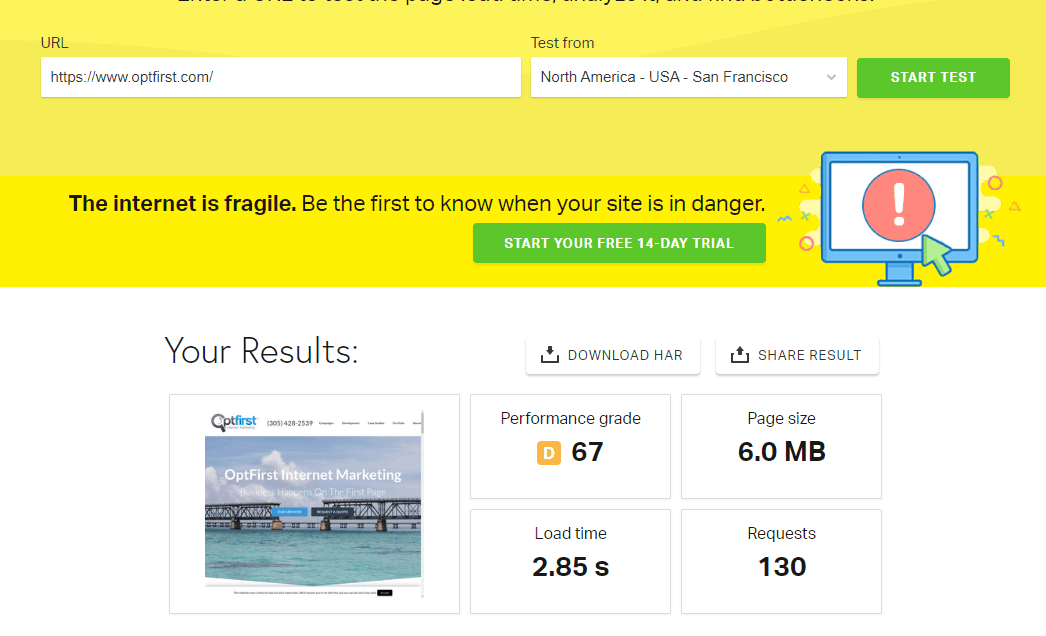Click the Page size 6.0 MB card

tap(781, 446)
